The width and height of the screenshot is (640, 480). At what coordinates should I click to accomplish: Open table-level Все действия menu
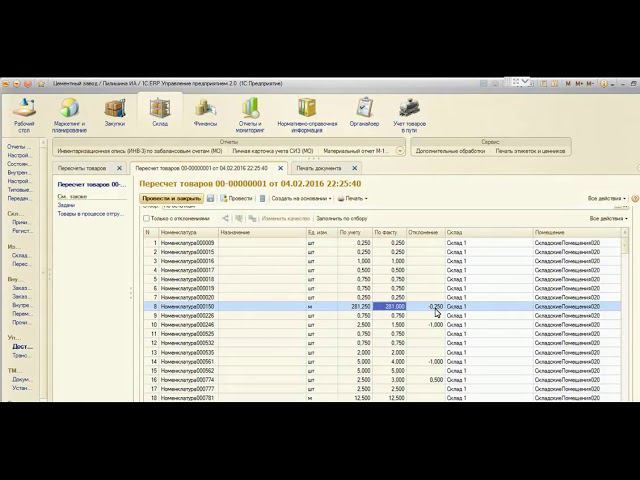point(609,219)
